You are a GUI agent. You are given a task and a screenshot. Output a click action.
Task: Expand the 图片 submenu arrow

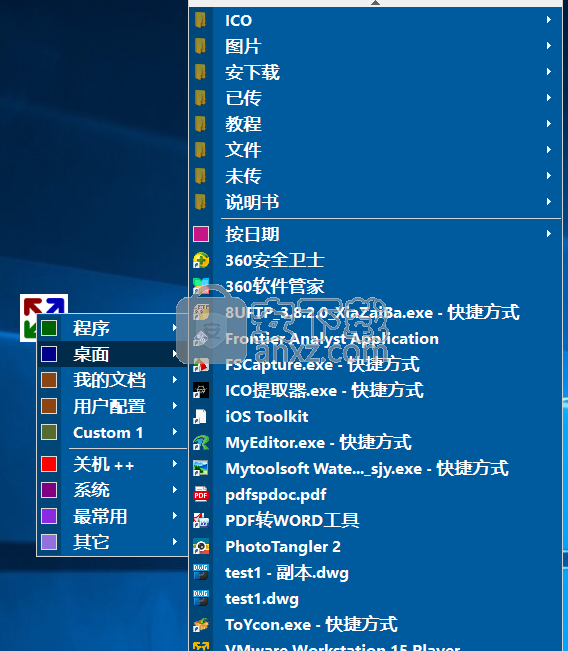(548, 46)
